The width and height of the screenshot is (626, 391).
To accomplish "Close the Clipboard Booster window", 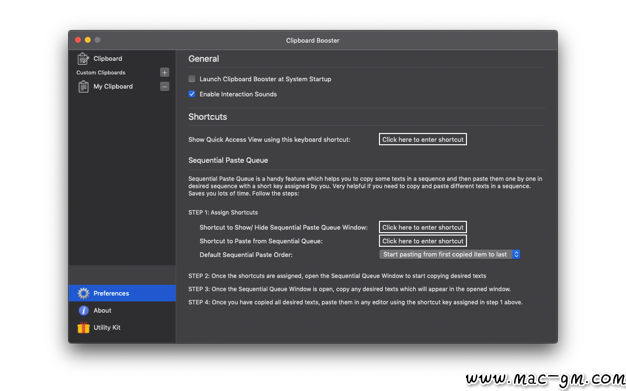I will 78,40.
